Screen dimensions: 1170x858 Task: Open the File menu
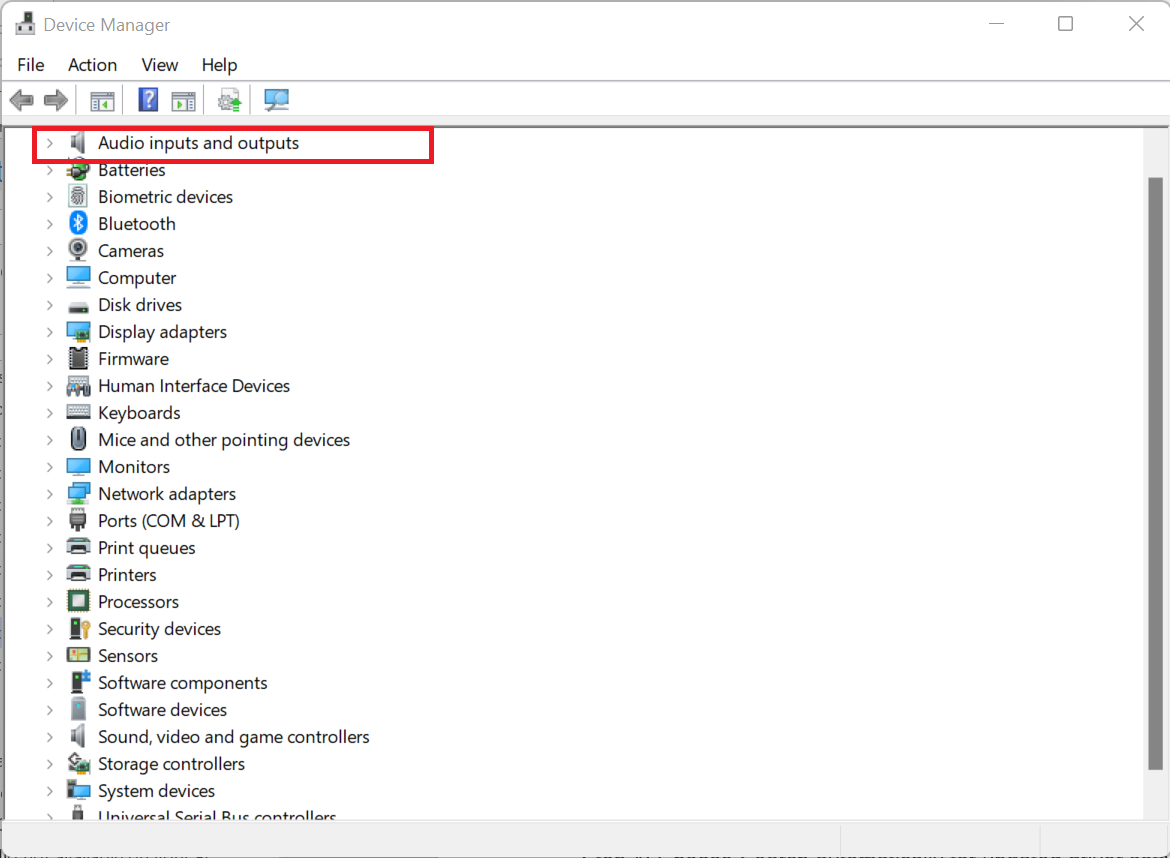click(x=31, y=65)
